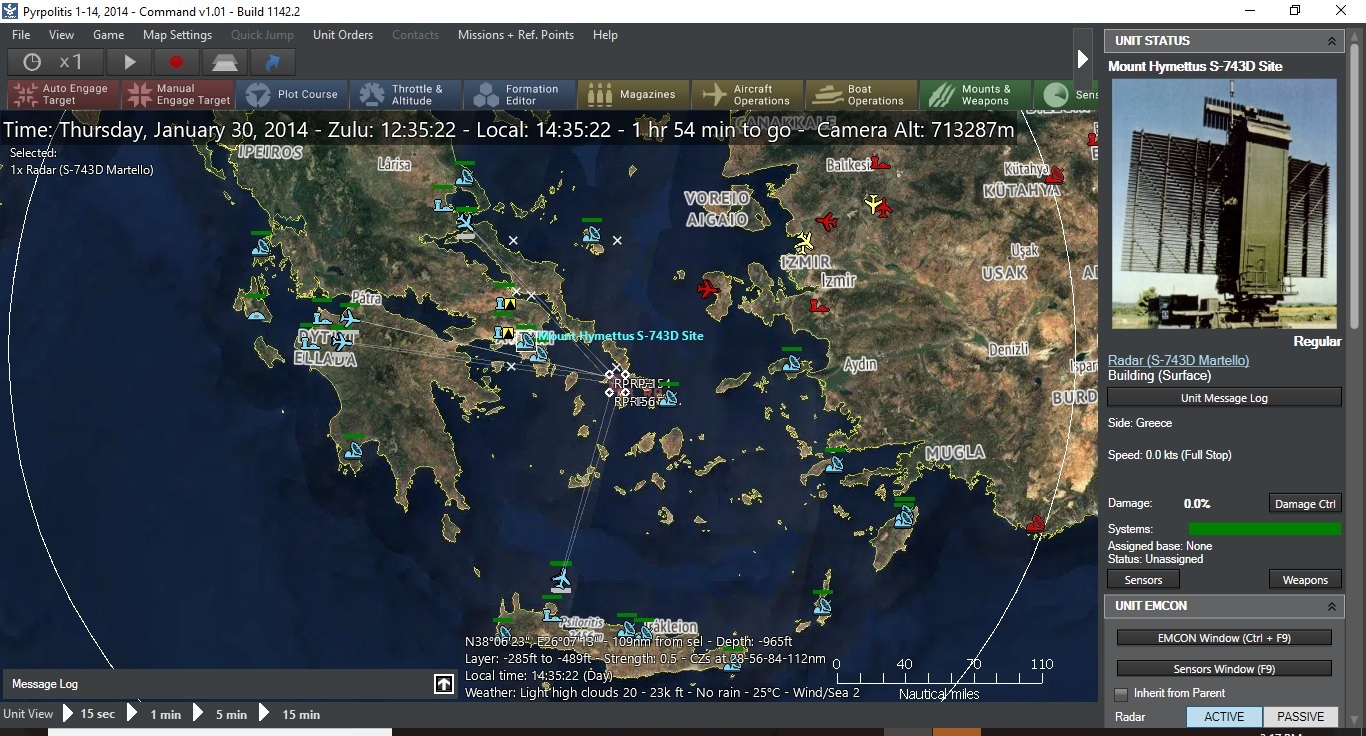Click the Contacts menu item
Screen dimensions: 1366x736
coord(416,35)
